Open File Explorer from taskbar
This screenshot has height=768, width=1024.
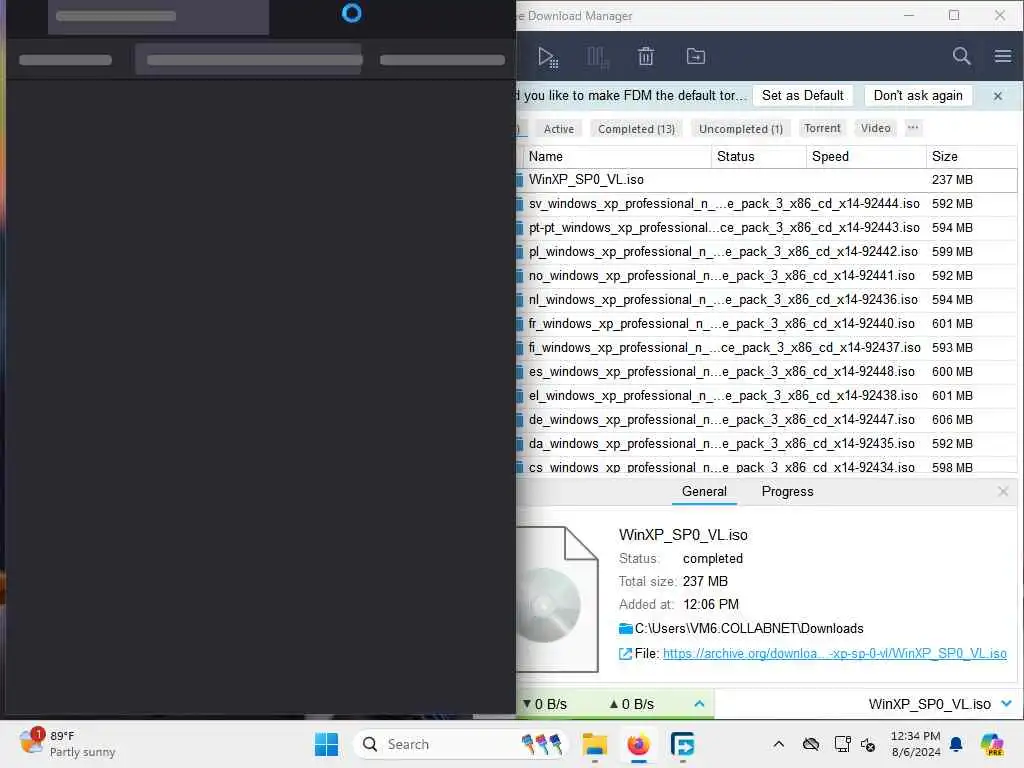[x=594, y=744]
